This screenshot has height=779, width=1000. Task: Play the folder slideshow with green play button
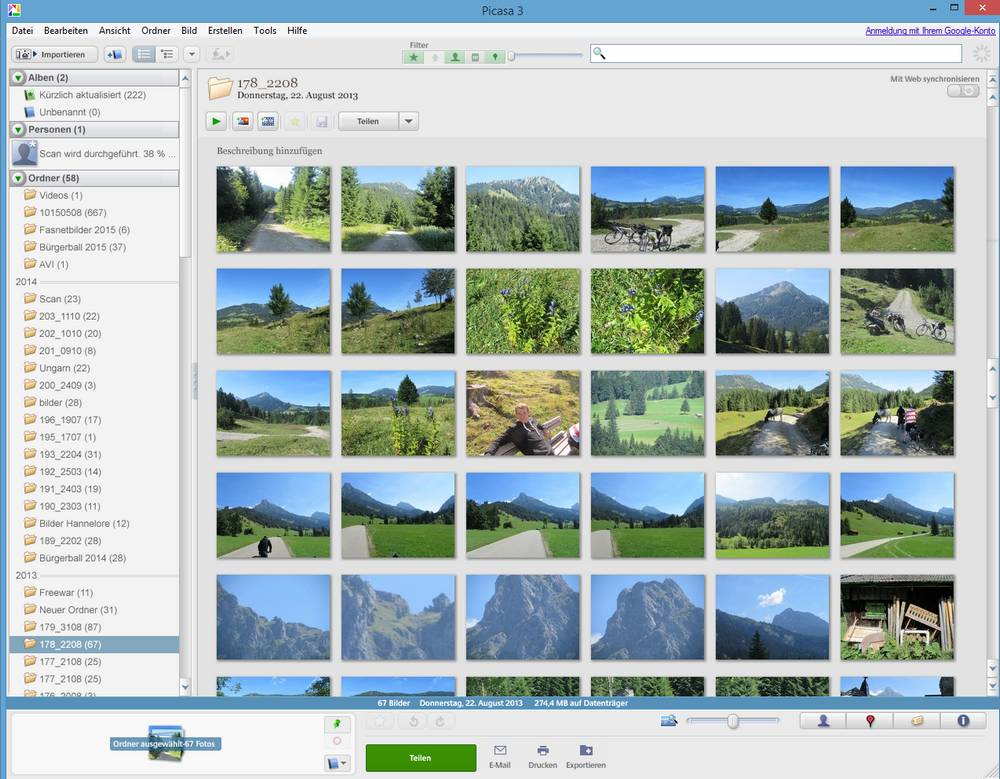coord(216,122)
